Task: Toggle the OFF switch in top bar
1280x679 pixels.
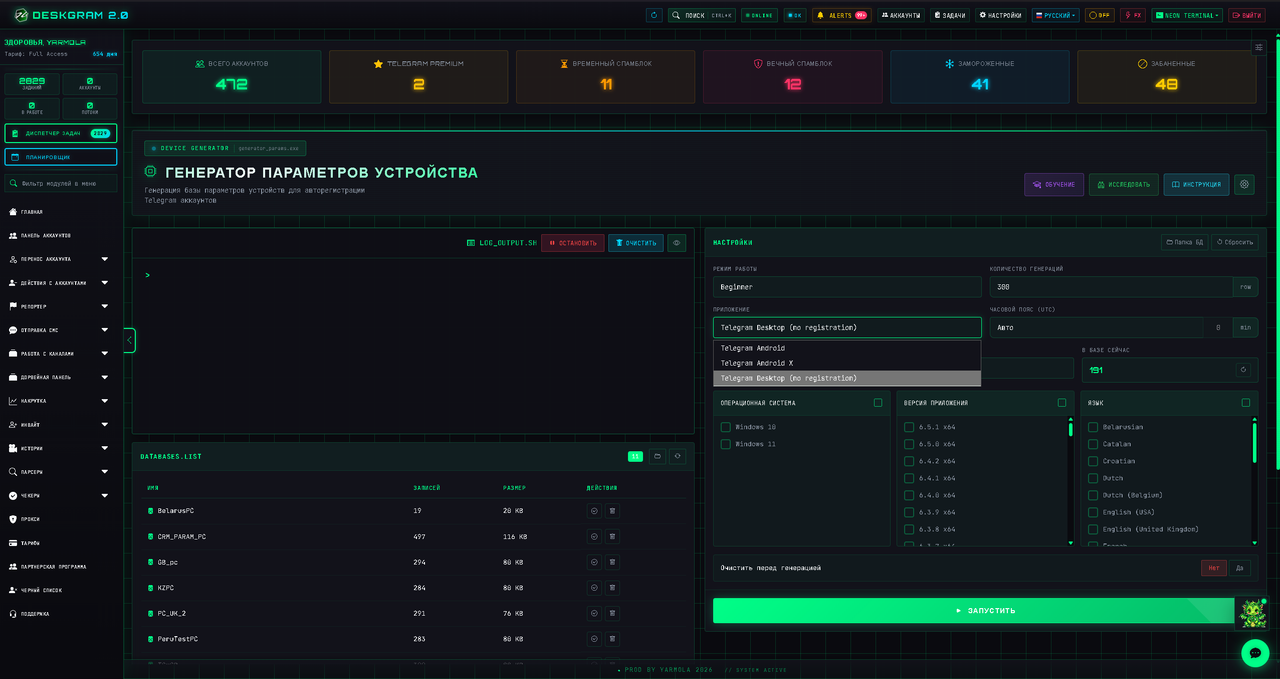Action: 1099,15
